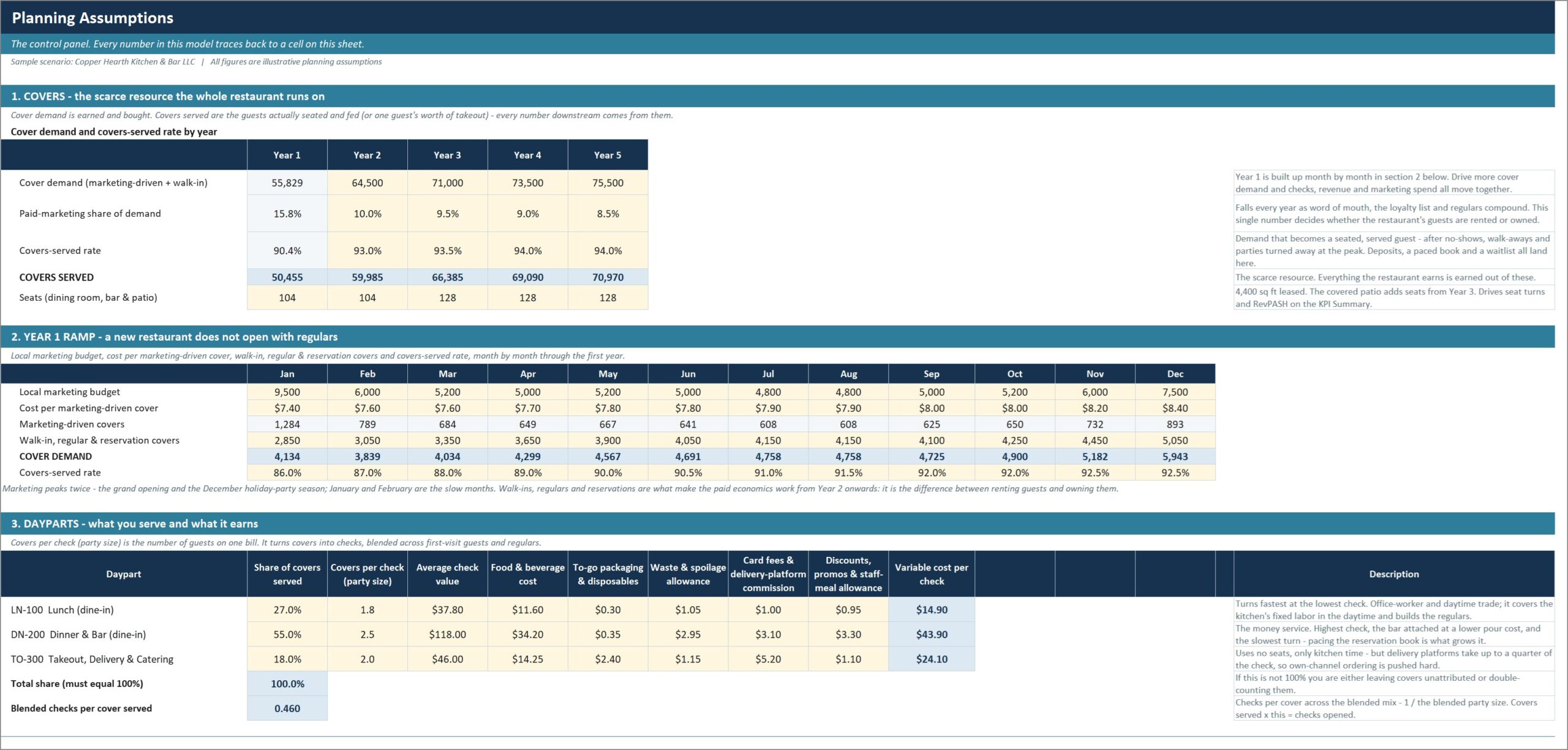Viewport: 1568px width, 750px height.
Task: Click Takeout to-go packaging value $2.40
Action: 608,659
